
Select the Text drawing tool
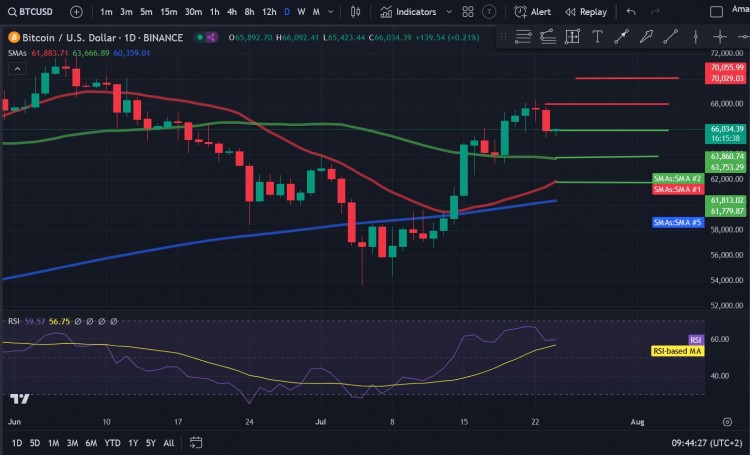point(597,36)
